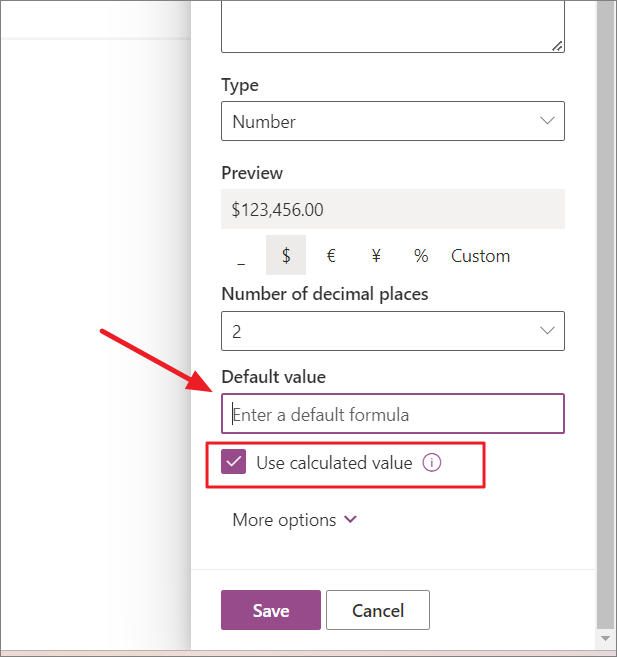Save the column settings
The width and height of the screenshot is (617, 657).
pyautogui.click(x=271, y=611)
